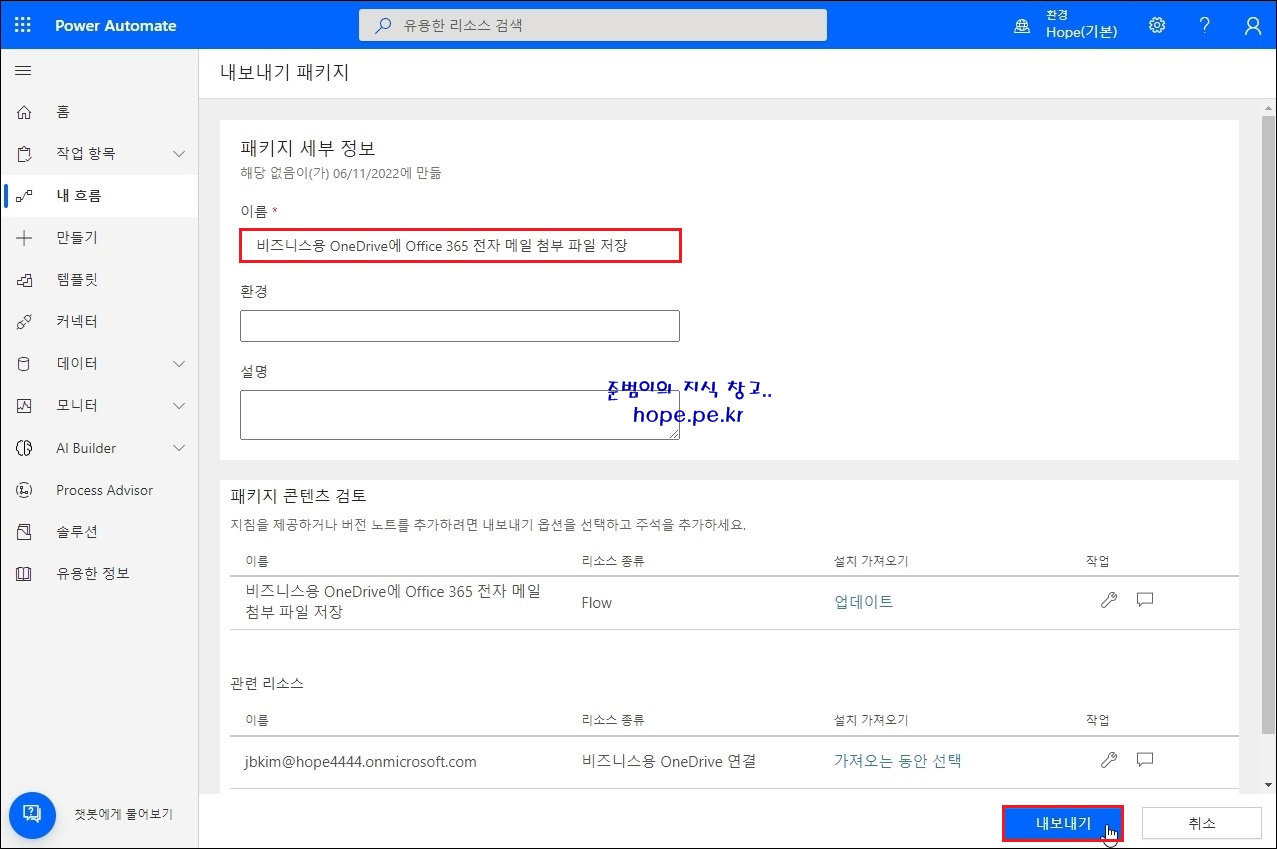Click the Create plus icon
This screenshot has width=1277, height=849.
click(24, 238)
